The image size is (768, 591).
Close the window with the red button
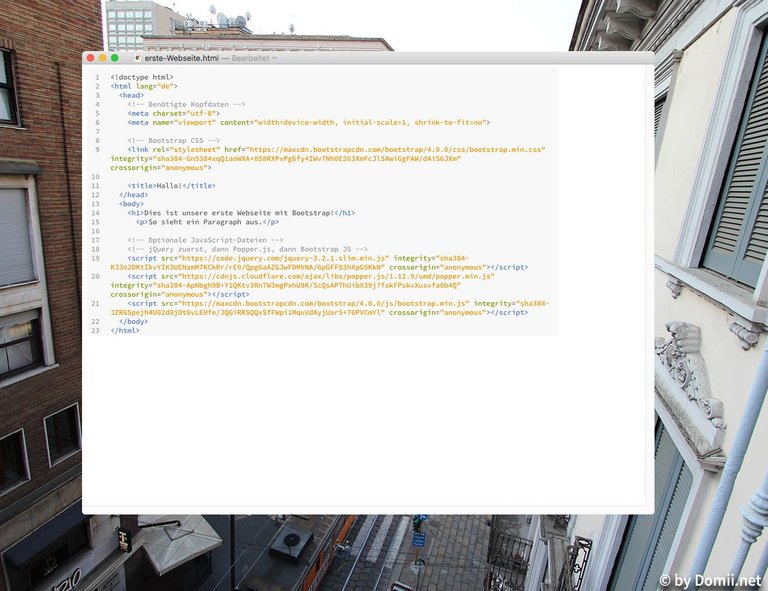coord(91,58)
